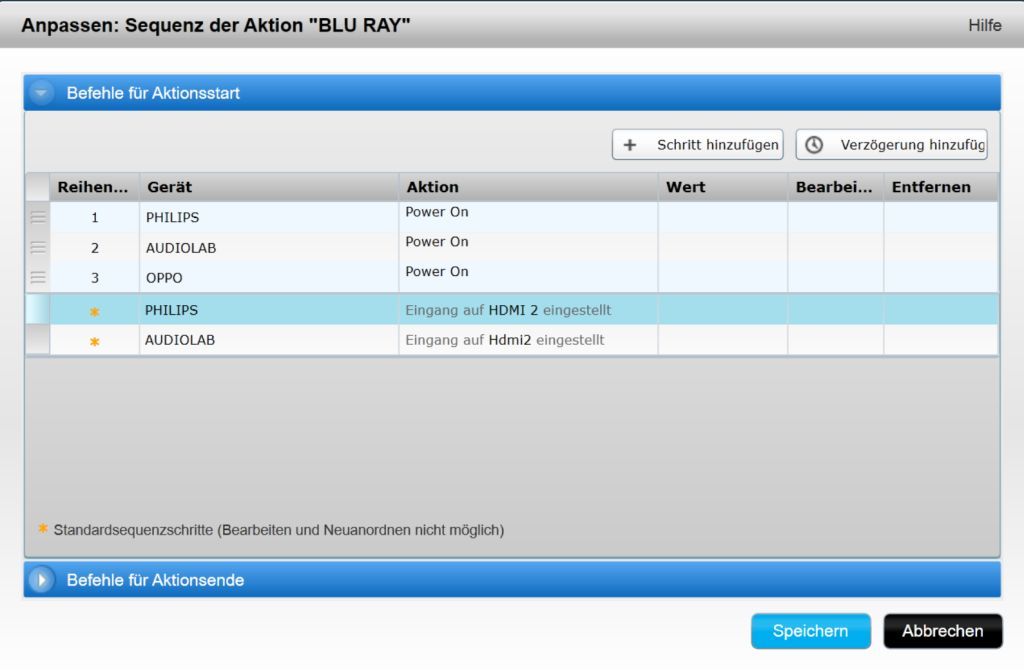The width and height of the screenshot is (1024, 670).
Task: Open the Hilfe link
Action: (x=984, y=25)
